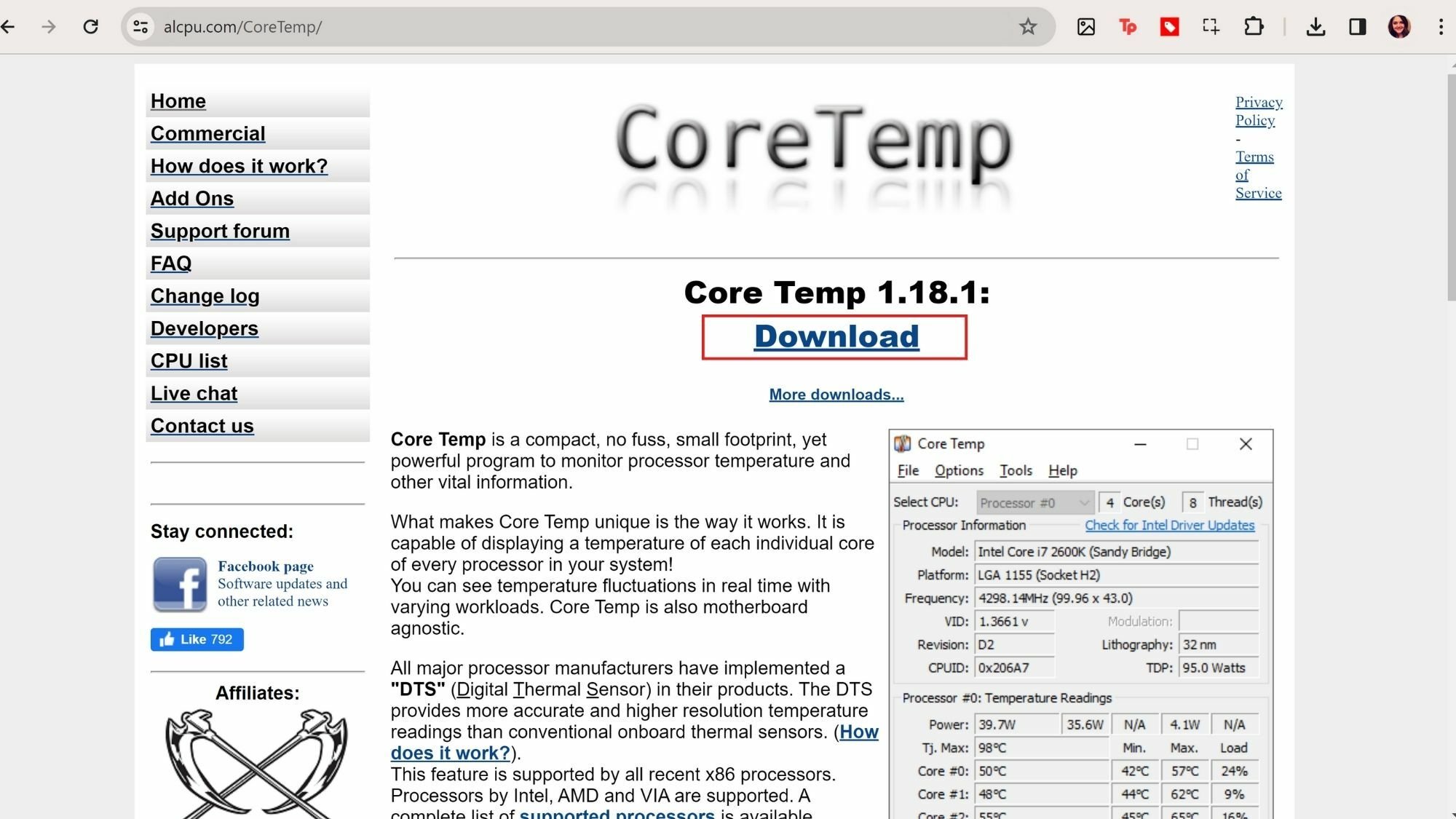This screenshot has height=819, width=1456.
Task: Toggle the bookmark star for this page
Action: 1028,27
